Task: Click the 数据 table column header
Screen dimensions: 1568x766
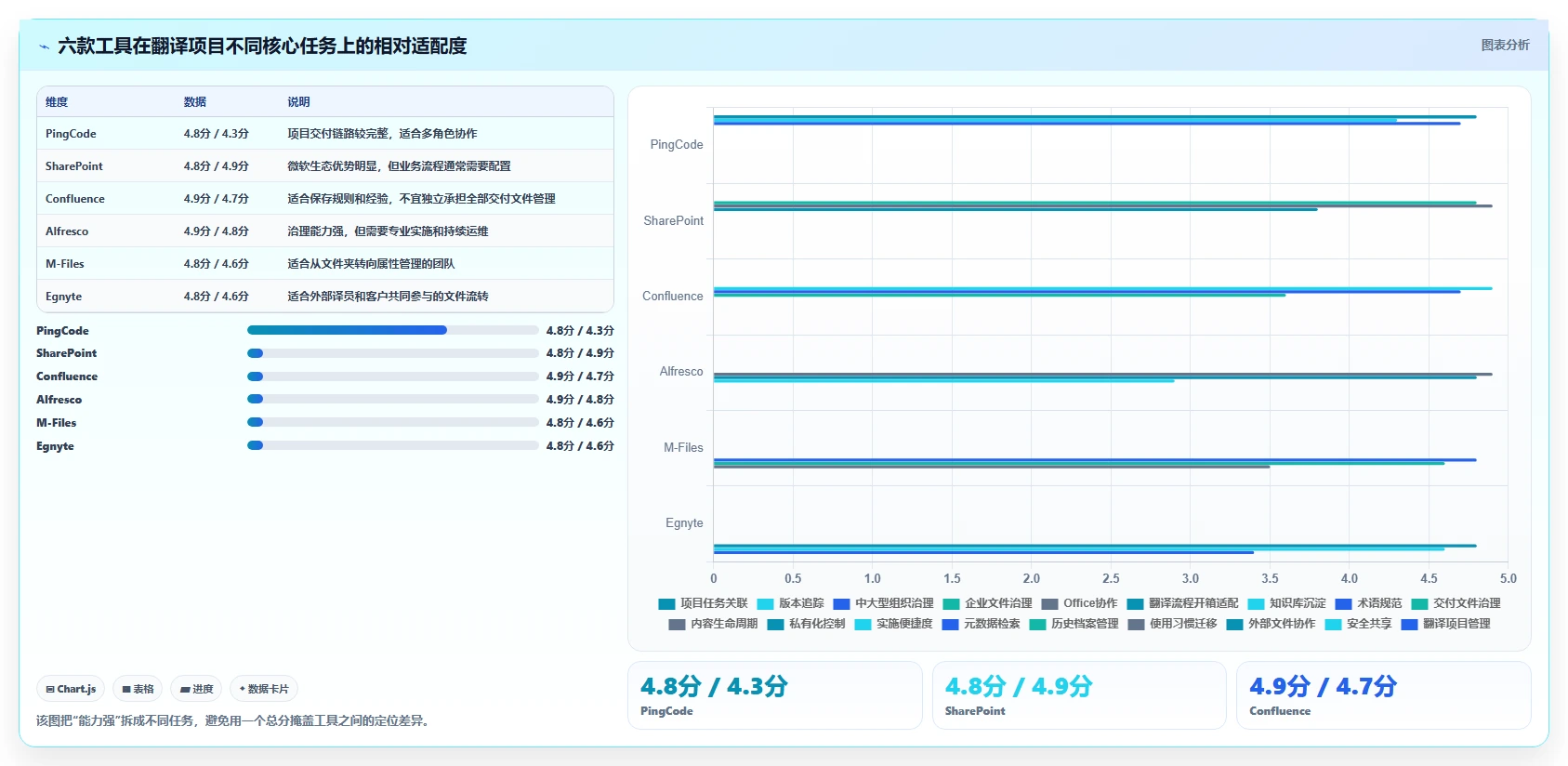Action: point(195,102)
